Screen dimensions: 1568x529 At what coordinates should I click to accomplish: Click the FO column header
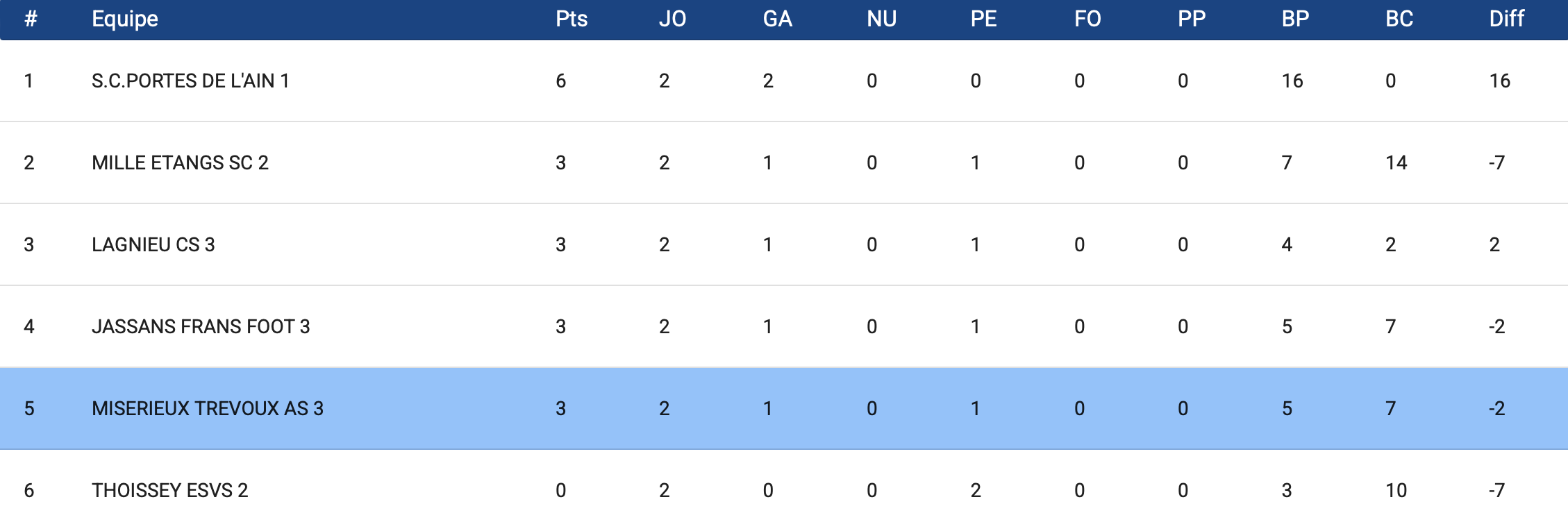point(1087,19)
